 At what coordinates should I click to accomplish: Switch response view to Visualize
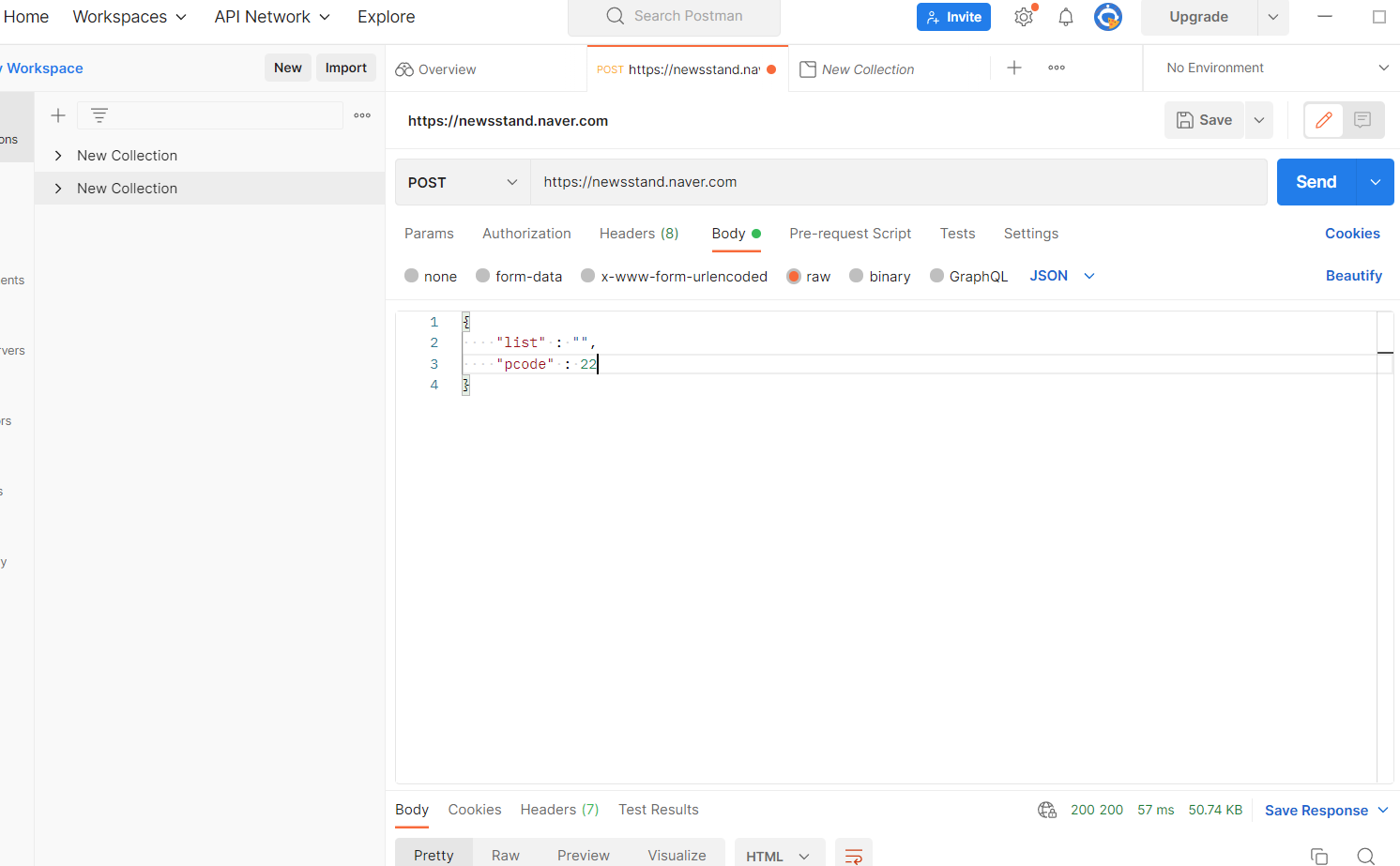click(677, 856)
